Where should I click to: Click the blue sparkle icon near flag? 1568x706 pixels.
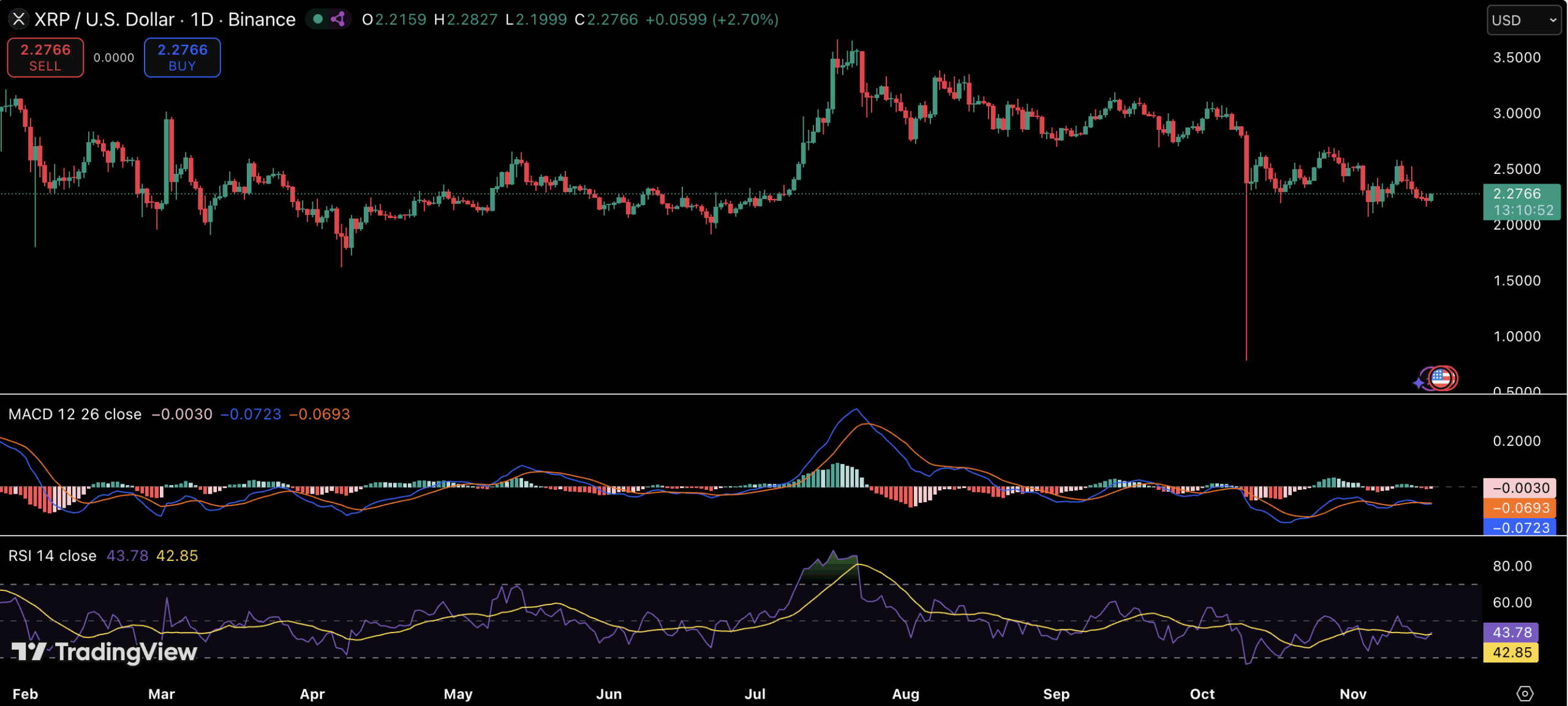(1419, 383)
